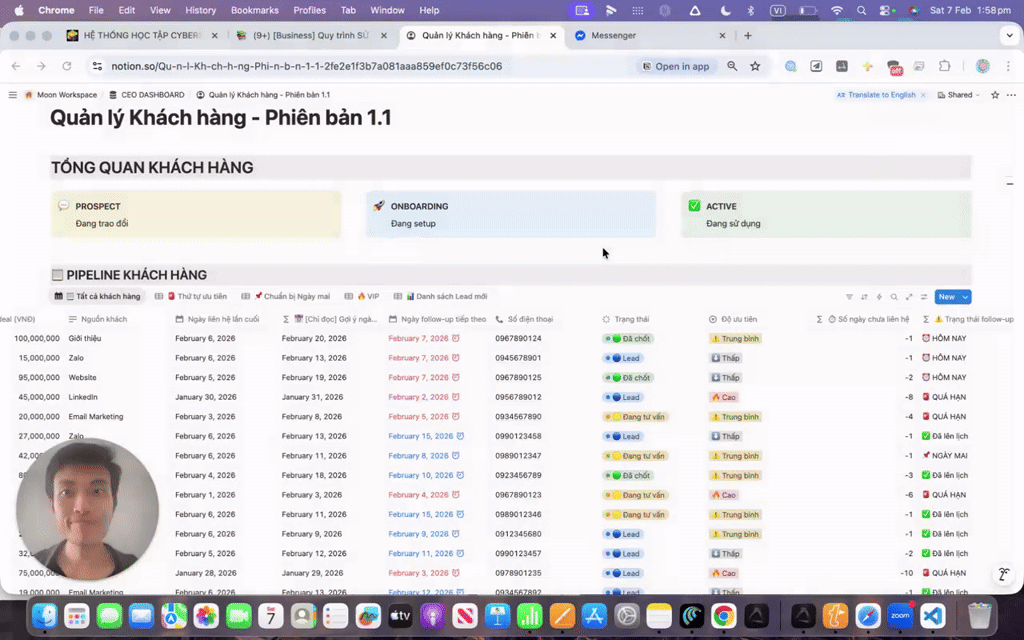The height and width of the screenshot is (640, 1024).
Task: Open the database sort icon
Action: click(x=864, y=296)
